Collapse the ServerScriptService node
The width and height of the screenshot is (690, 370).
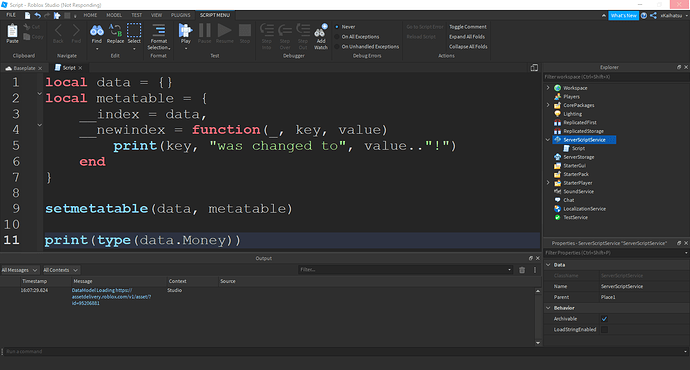point(548,140)
